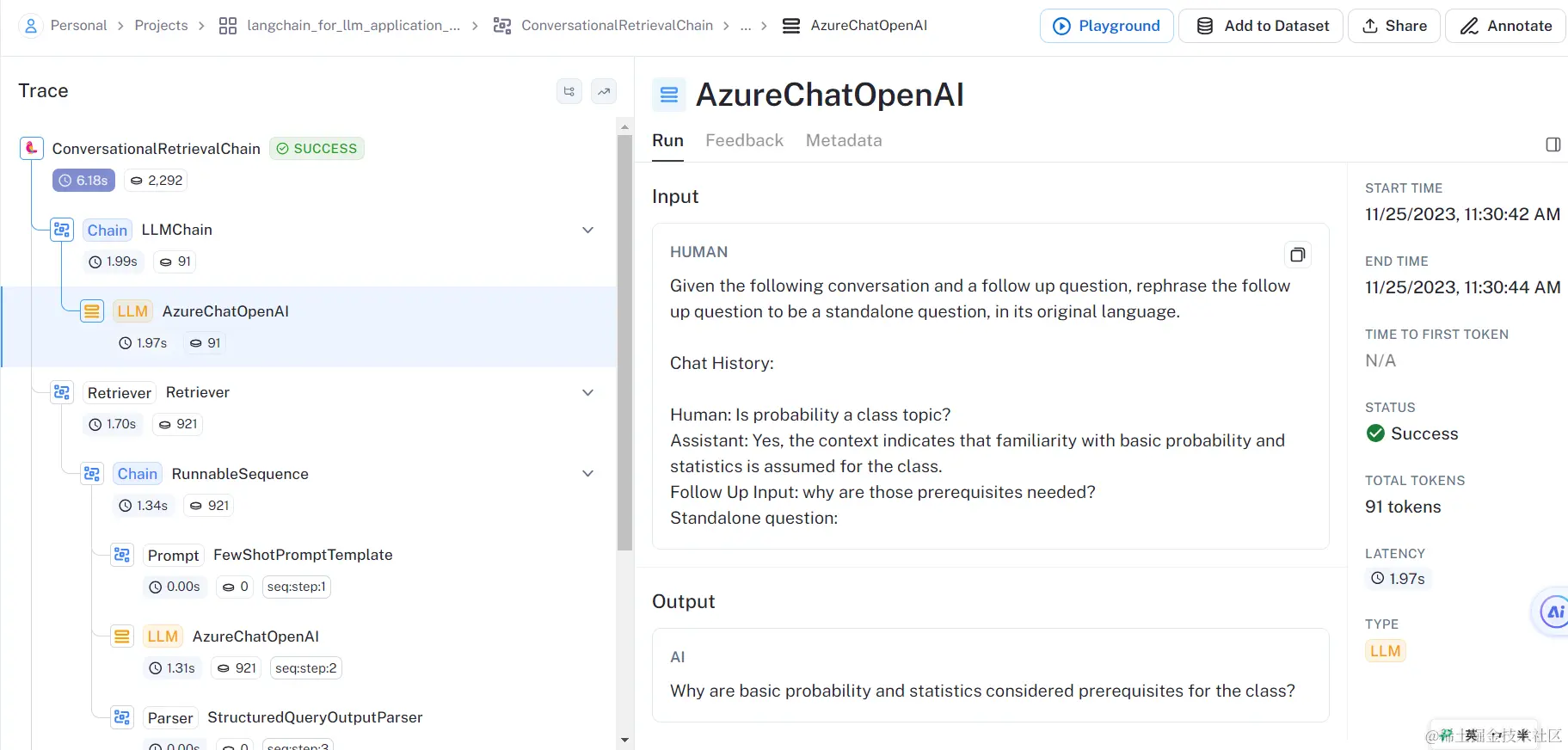Copy the HUMAN input message
This screenshot has height=750, width=1568.
(x=1298, y=255)
